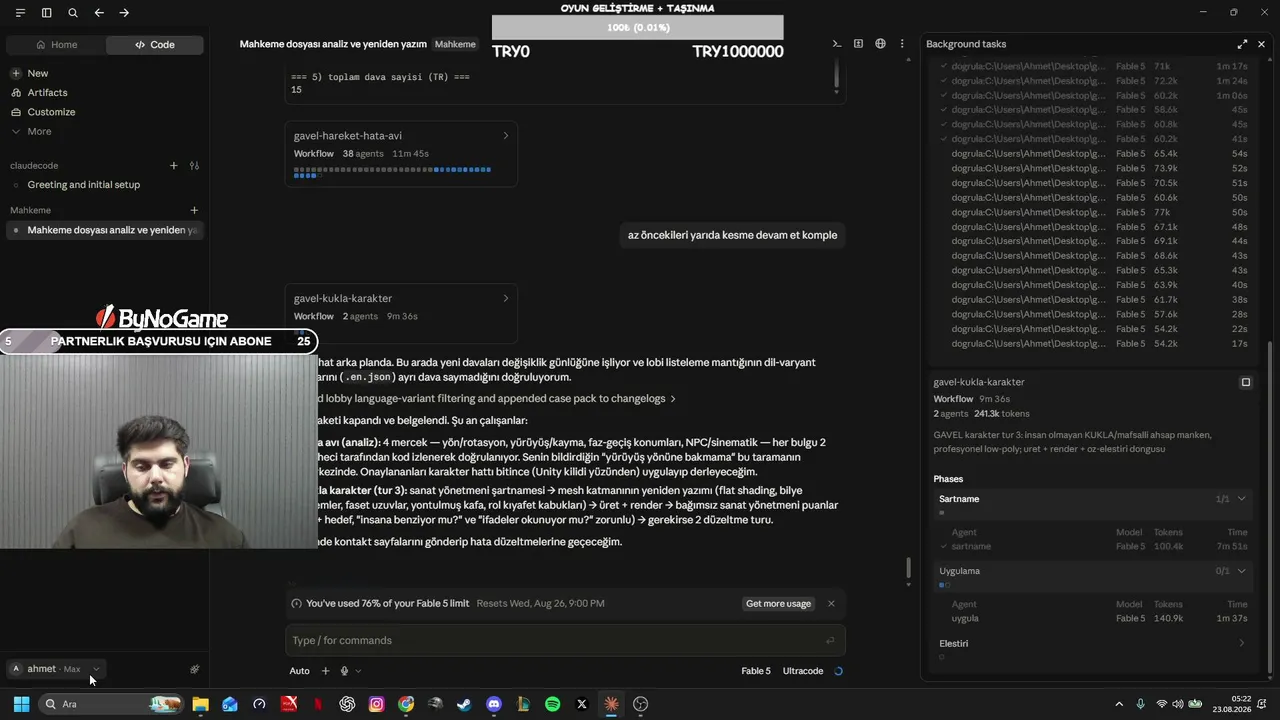Open Instagram from the taskbar
The width and height of the screenshot is (1280, 720).
pyautogui.click(x=376, y=704)
